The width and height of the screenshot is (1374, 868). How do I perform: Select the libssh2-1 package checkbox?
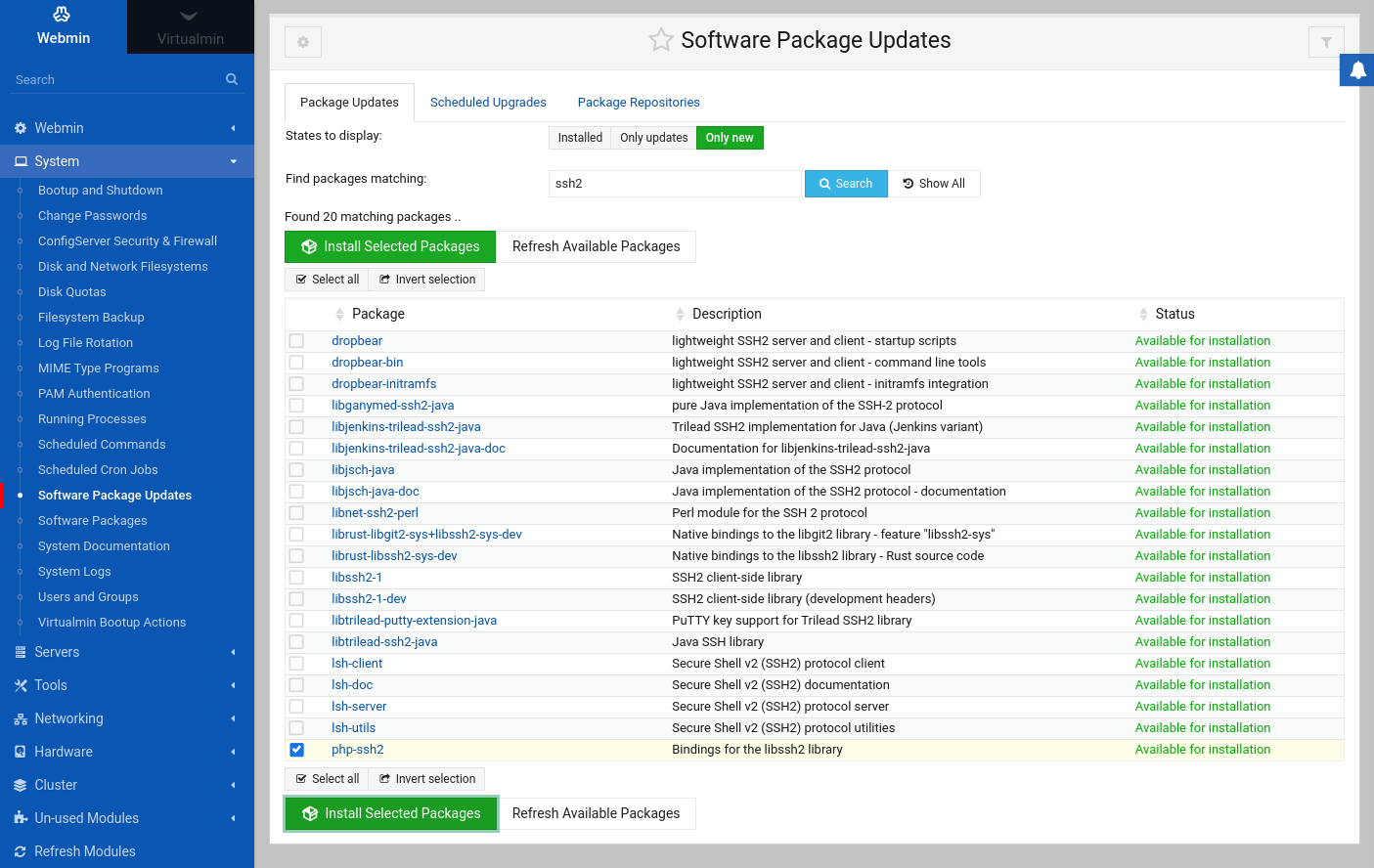point(296,577)
